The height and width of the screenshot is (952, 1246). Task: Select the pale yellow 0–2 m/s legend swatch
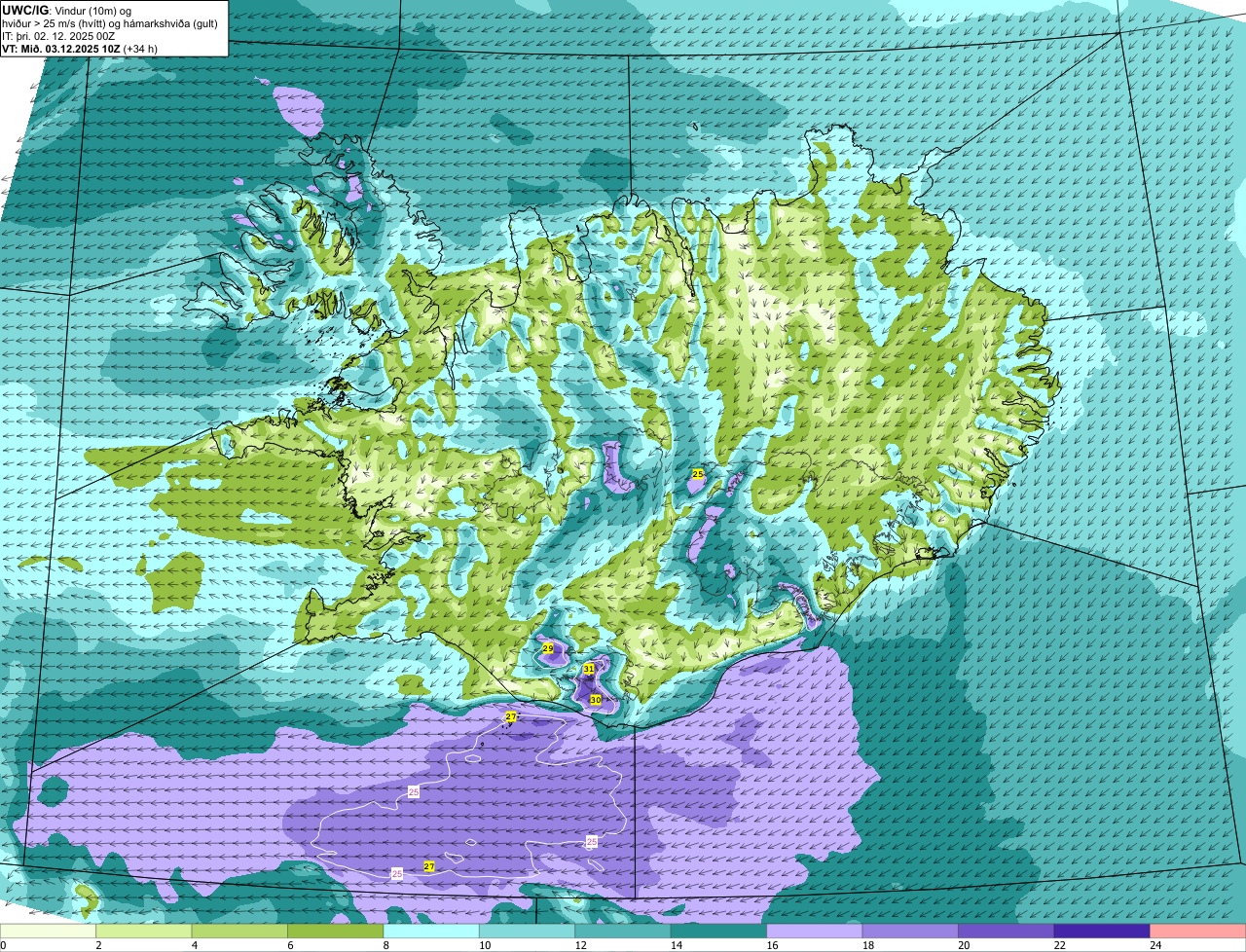pyautogui.click(x=49, y=932)
